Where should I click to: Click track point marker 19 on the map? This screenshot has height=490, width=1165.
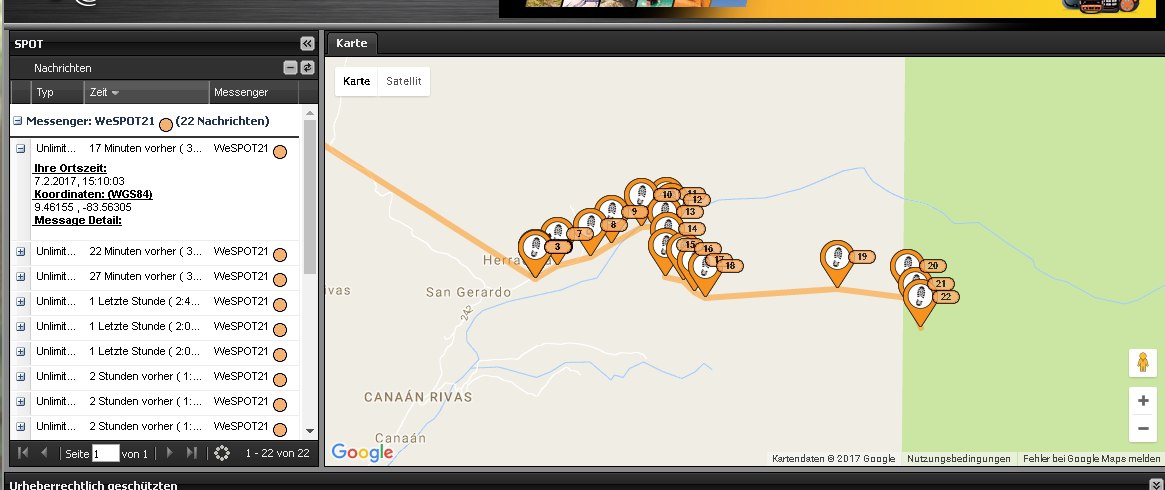(838, 258)
